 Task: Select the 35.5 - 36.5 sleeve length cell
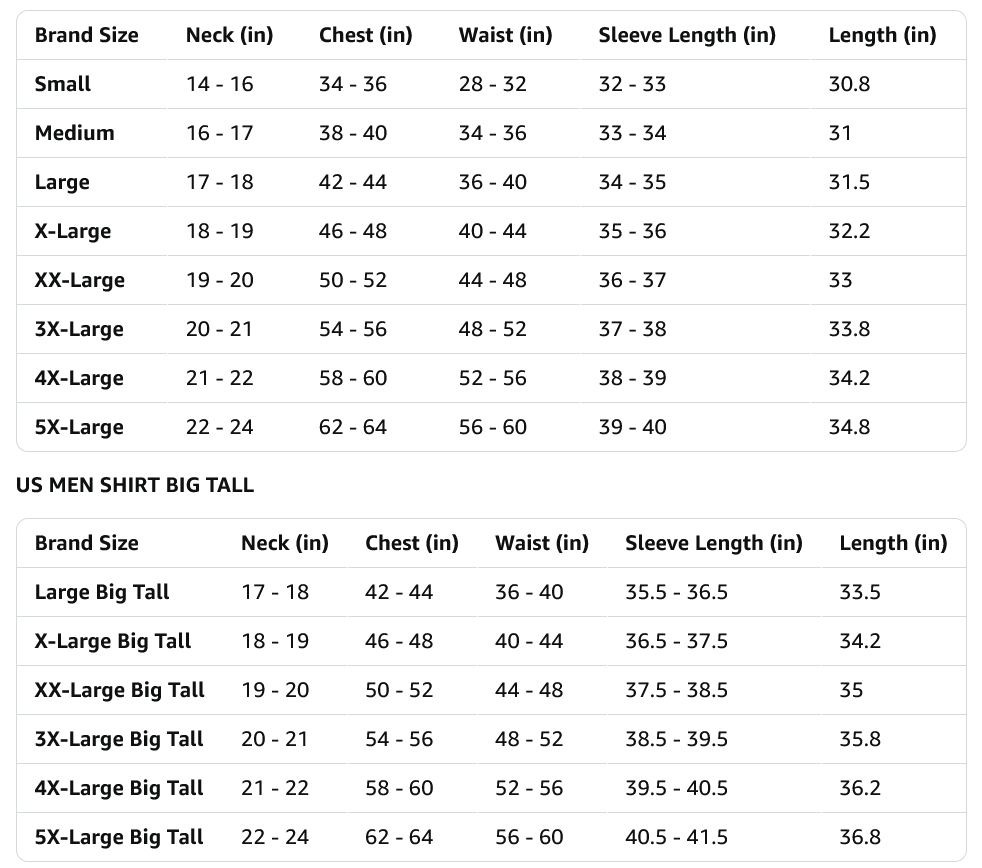(676, 592)
